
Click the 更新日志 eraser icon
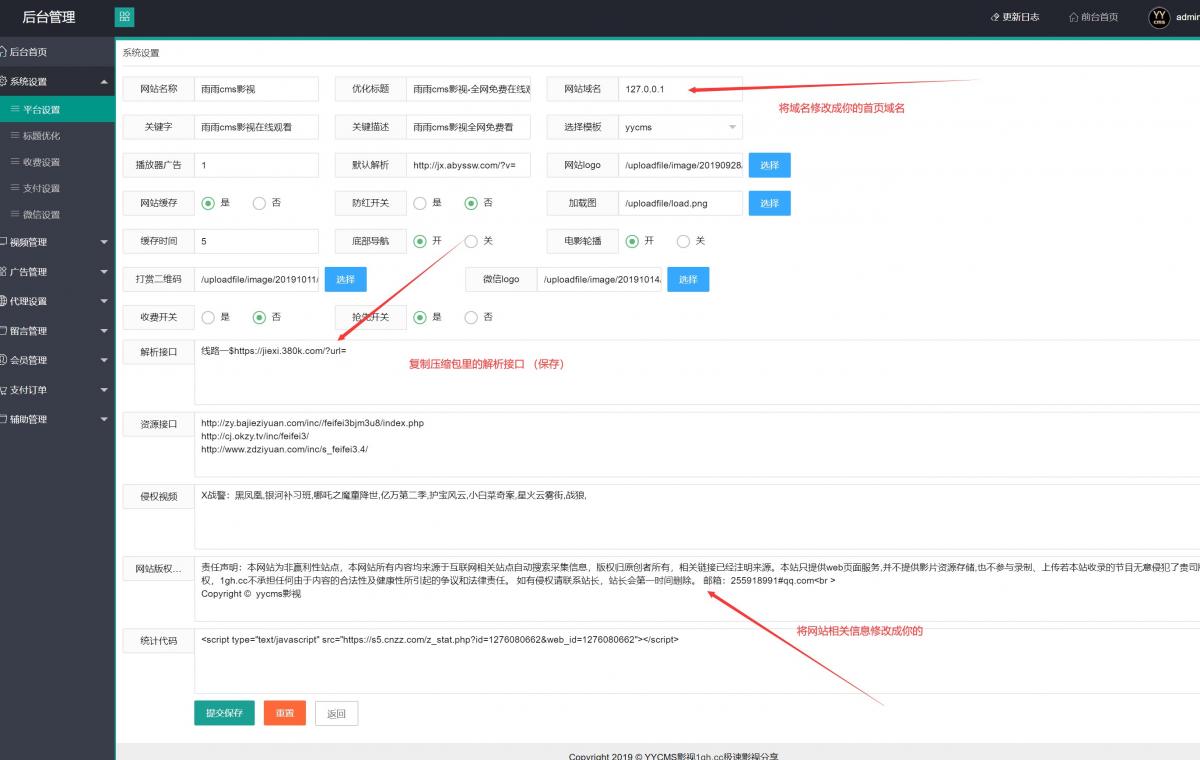pyautogui.click(x=995, y=17)
